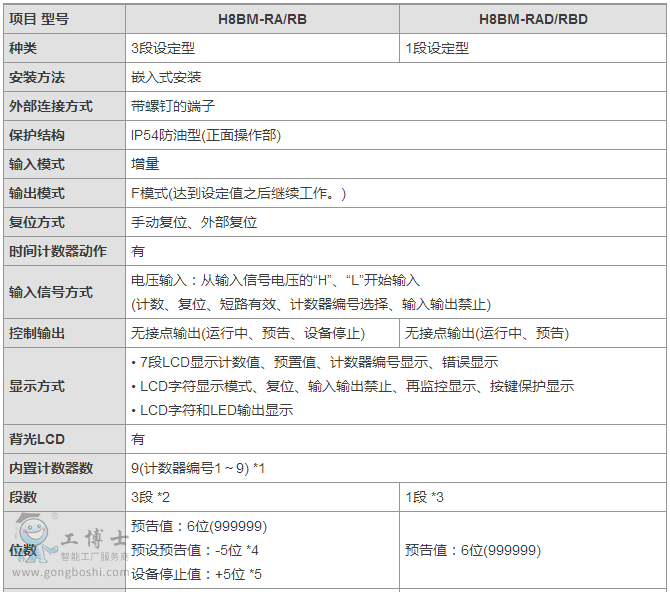Viewport: 670px width, 592px height.
Task: Click the 输入信号方式 row label
Action: pos(51,292)
